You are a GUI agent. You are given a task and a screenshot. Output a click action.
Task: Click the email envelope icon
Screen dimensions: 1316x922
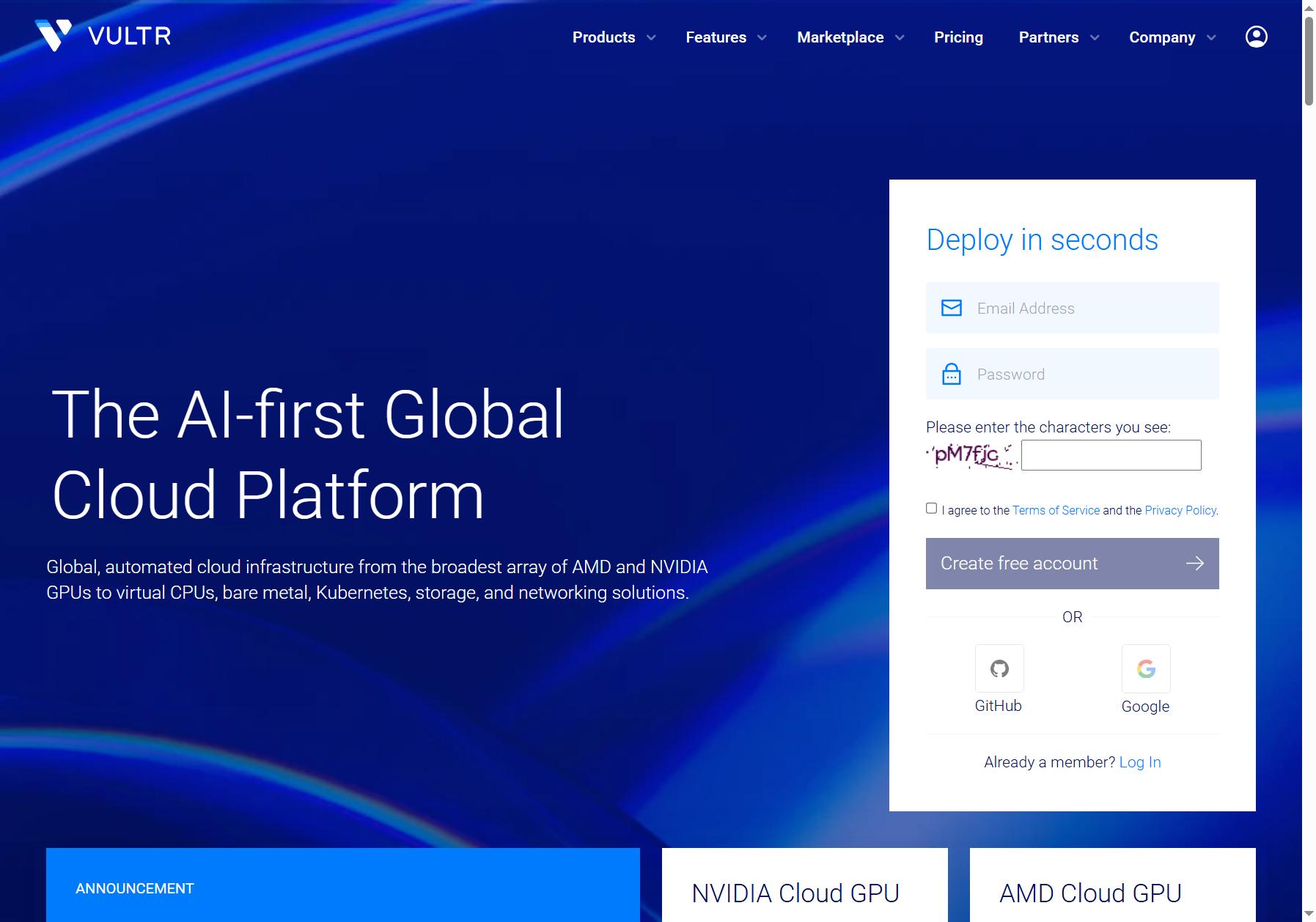click(951, 308)
